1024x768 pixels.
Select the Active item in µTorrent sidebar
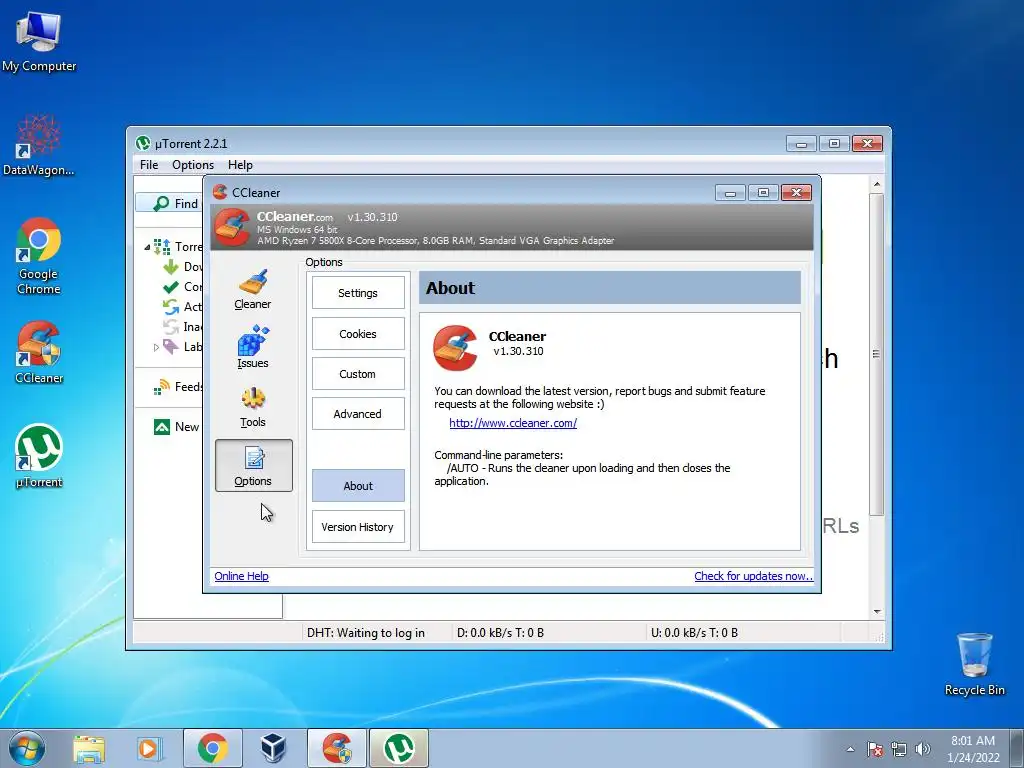click(x=183, y=306)
